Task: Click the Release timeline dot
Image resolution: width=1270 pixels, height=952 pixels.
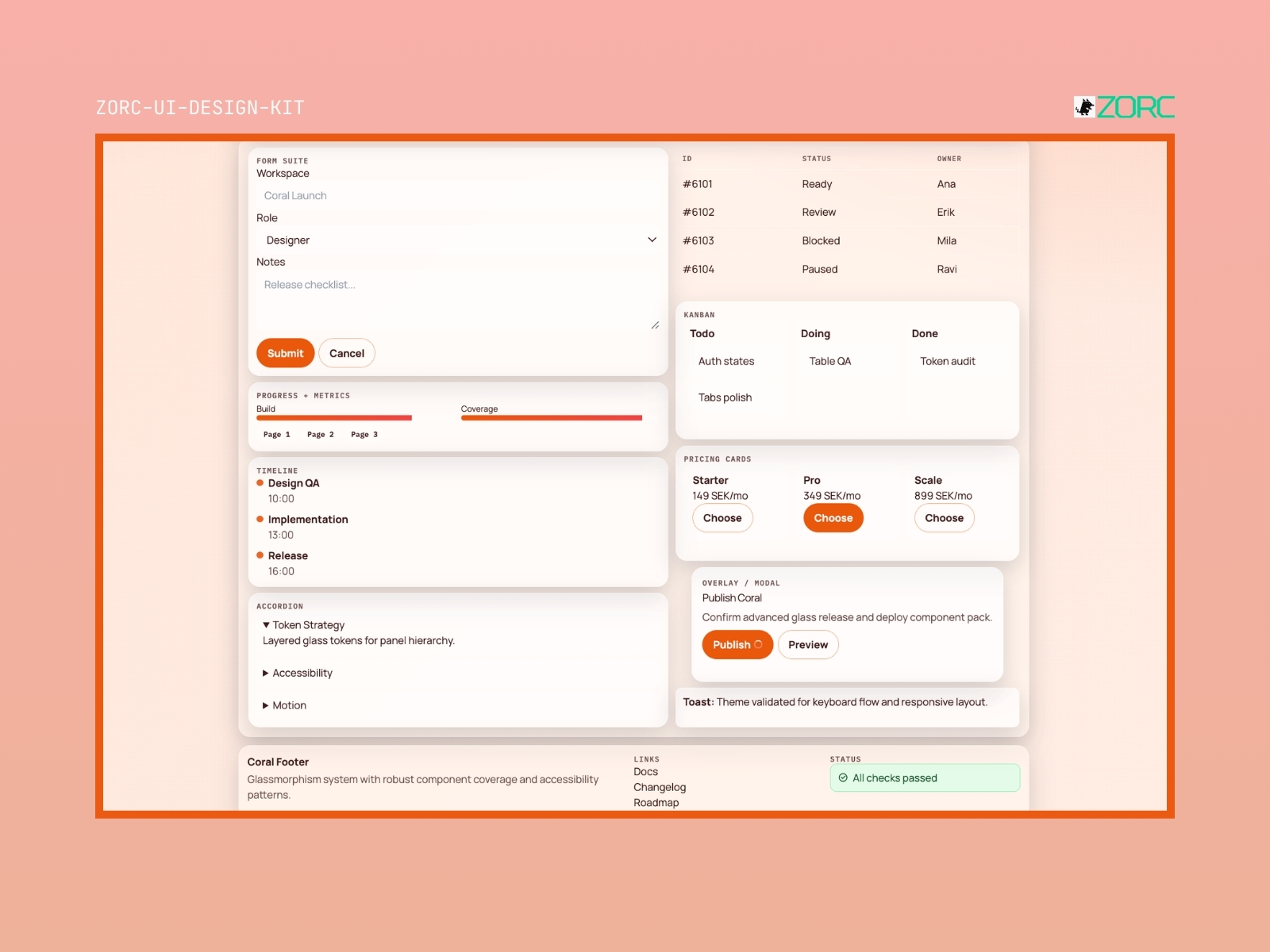Action: pos(260,555)
